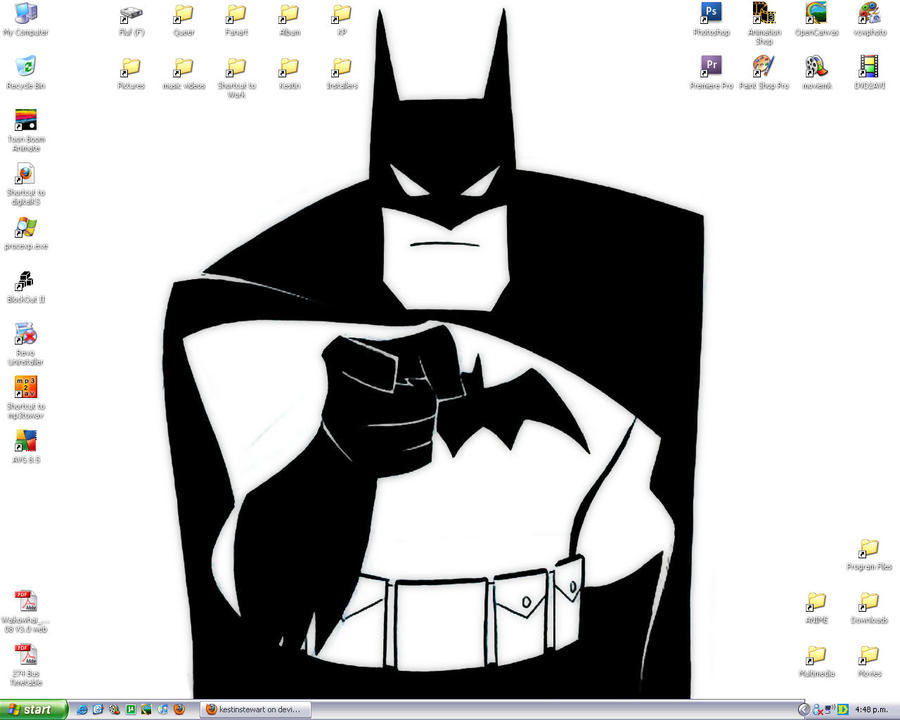Select the Firefox document shortcut on desktop

click(x=26, y=184)
